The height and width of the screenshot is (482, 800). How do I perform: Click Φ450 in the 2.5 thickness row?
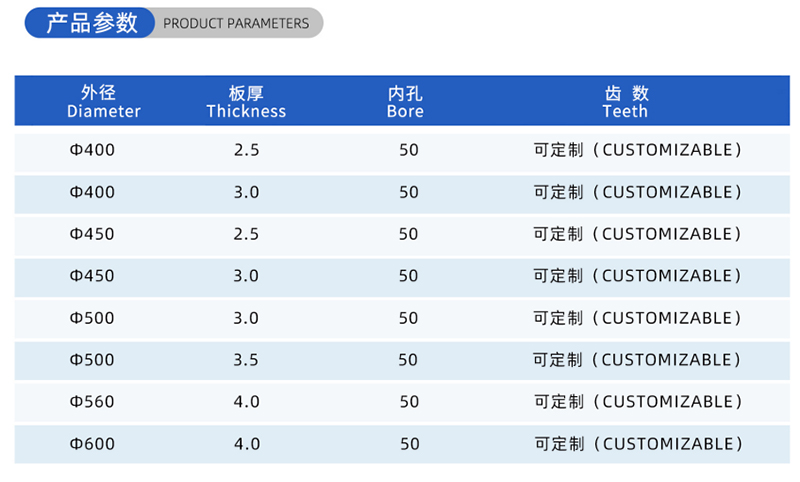coord(92,234)
